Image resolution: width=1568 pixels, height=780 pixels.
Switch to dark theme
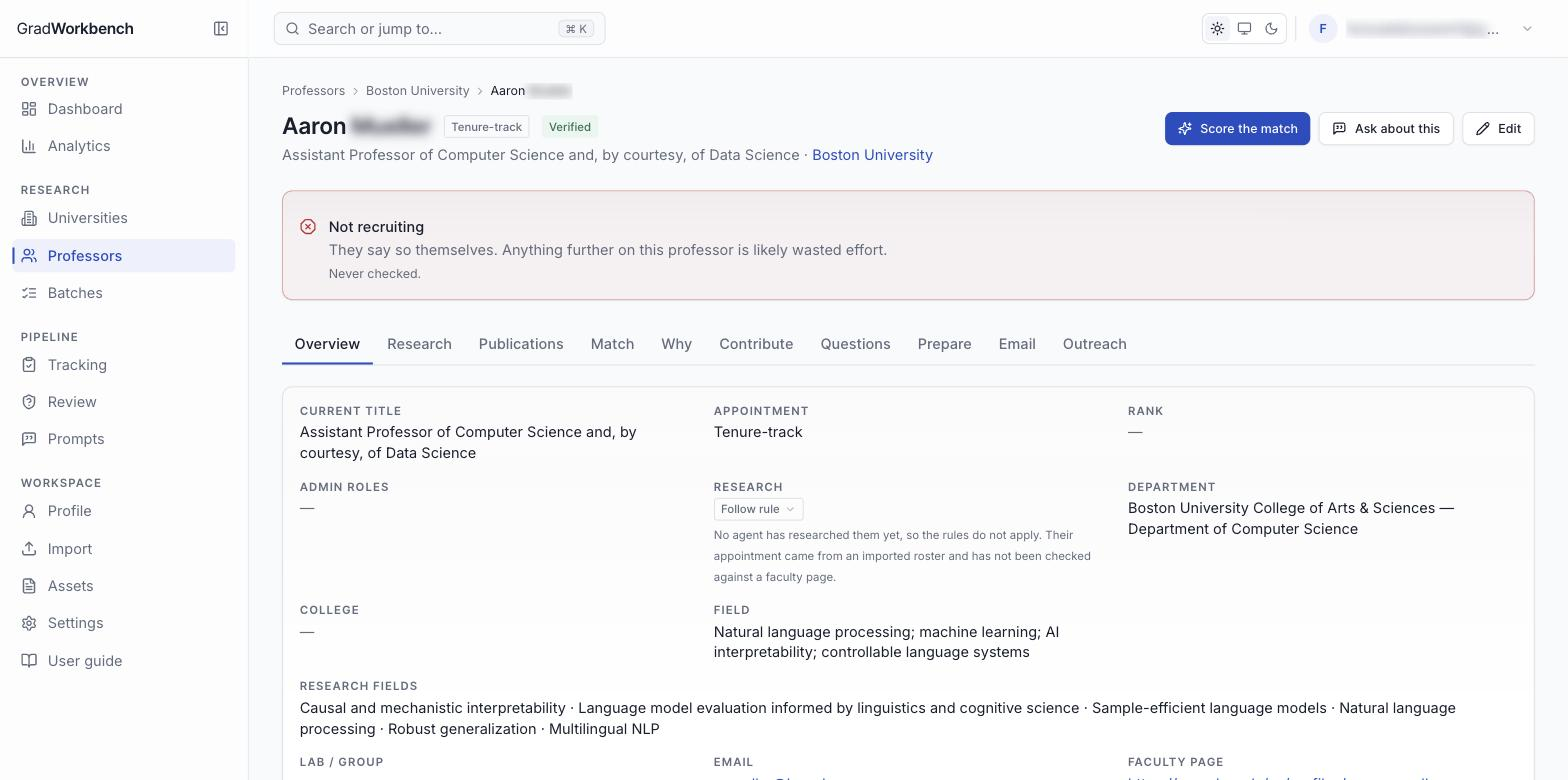pyautogui.click(x=1271, y=29)
